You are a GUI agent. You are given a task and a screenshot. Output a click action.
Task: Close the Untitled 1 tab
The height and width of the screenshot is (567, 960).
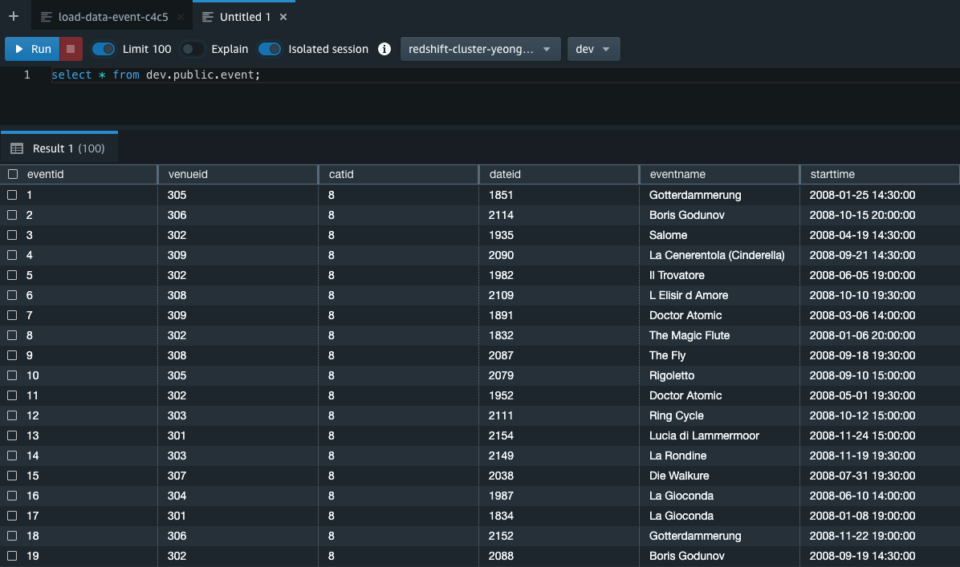tap(283, 17)
